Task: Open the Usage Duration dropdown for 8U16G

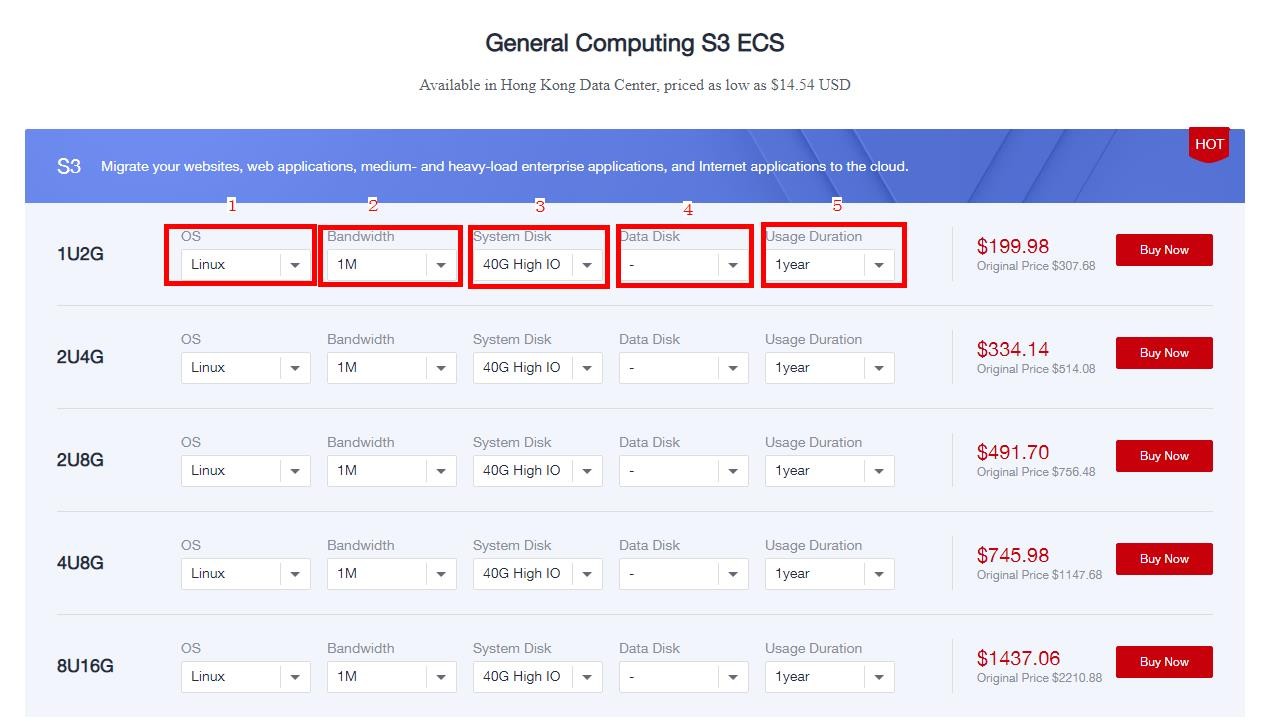Action: [x=829, y=677]
